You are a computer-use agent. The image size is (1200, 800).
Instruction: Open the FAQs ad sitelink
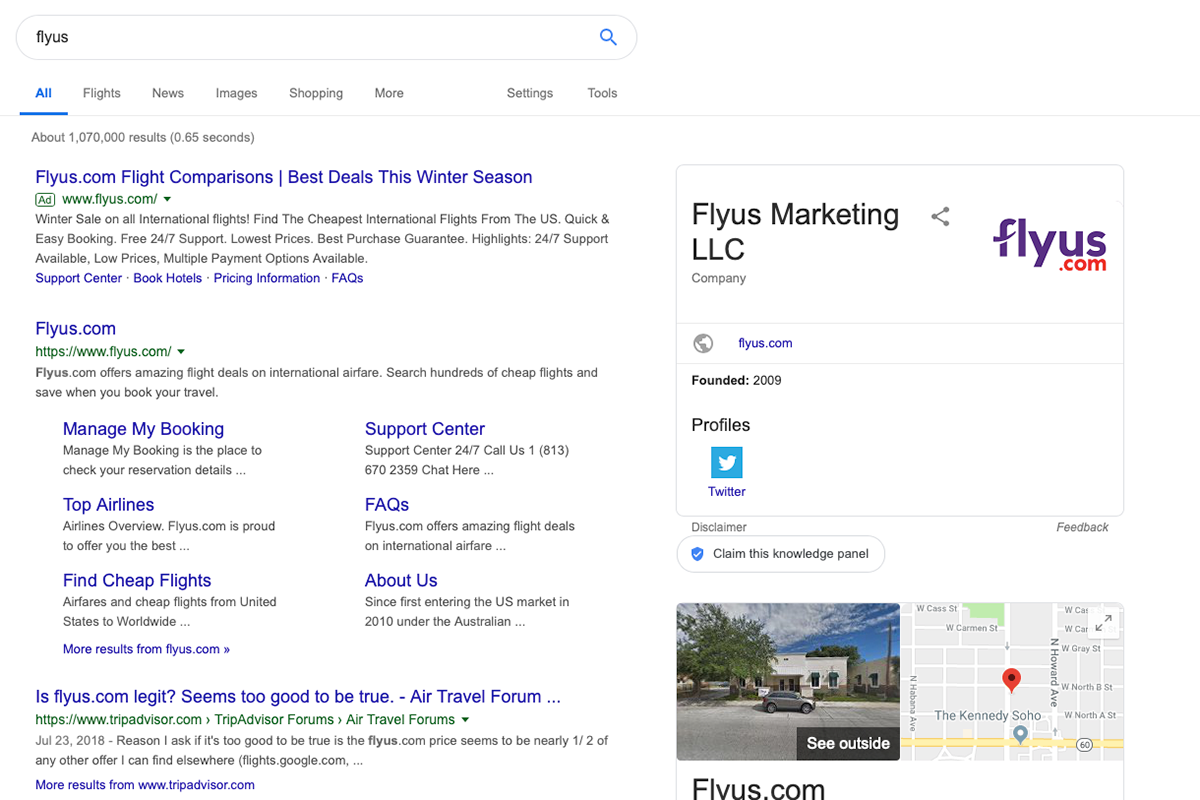[347, 278]
